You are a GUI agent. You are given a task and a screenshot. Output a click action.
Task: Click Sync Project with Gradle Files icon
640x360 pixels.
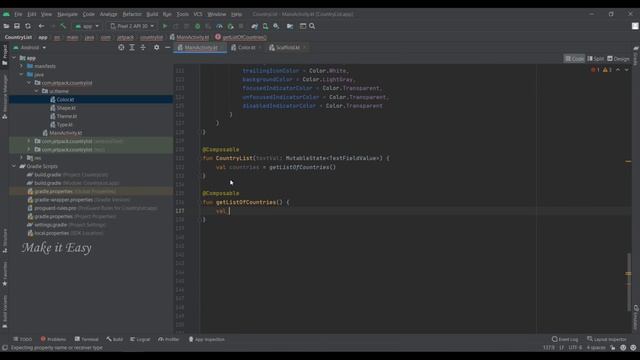tap(255, 26)
